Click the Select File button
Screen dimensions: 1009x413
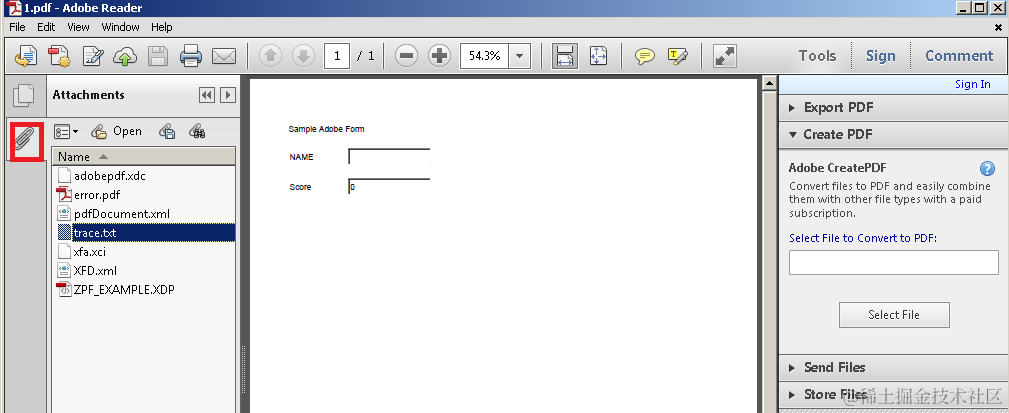tap(894, 315)
